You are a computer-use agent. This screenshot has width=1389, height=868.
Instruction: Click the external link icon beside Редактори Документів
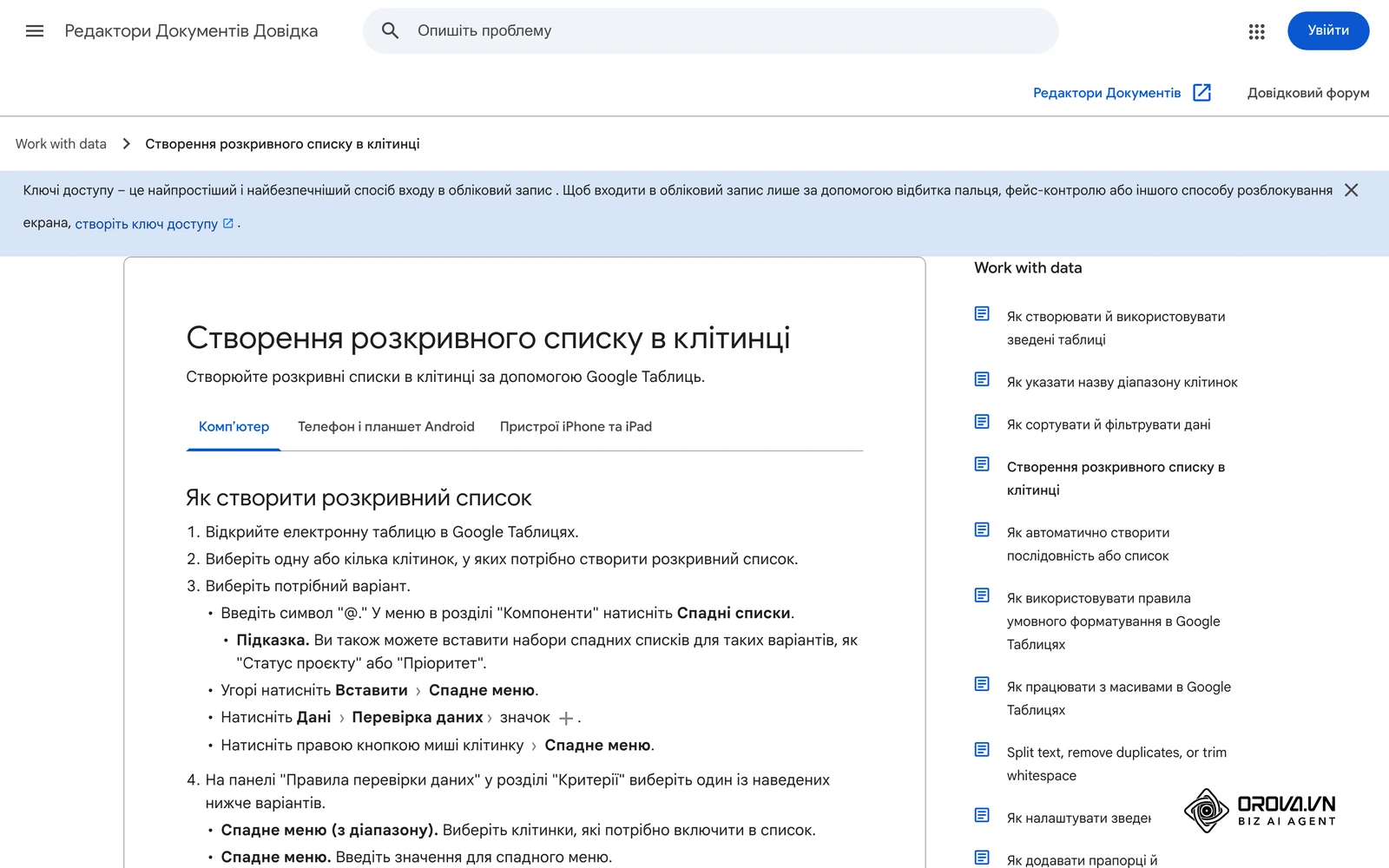click(1201, 93)
